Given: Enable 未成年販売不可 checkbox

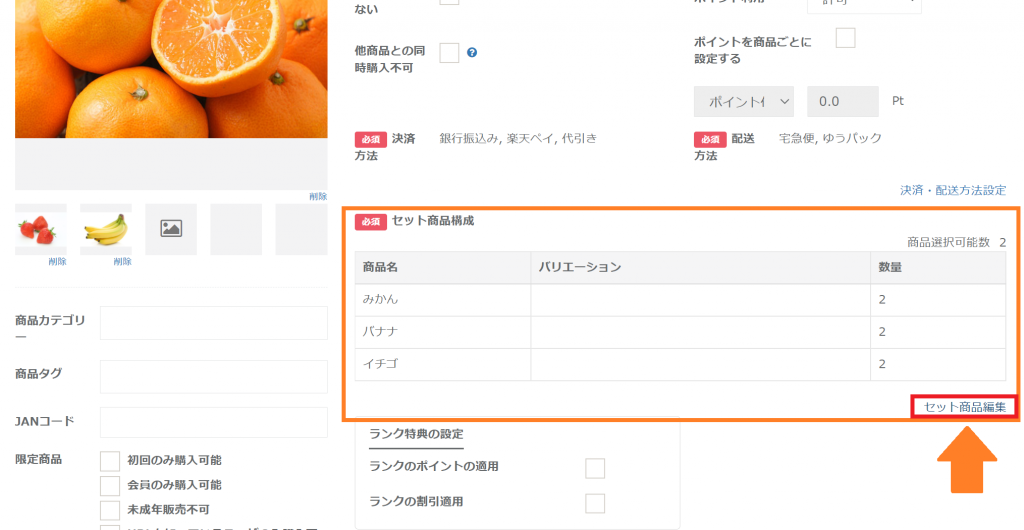Looking at the screenshot, I should (110, 510).
